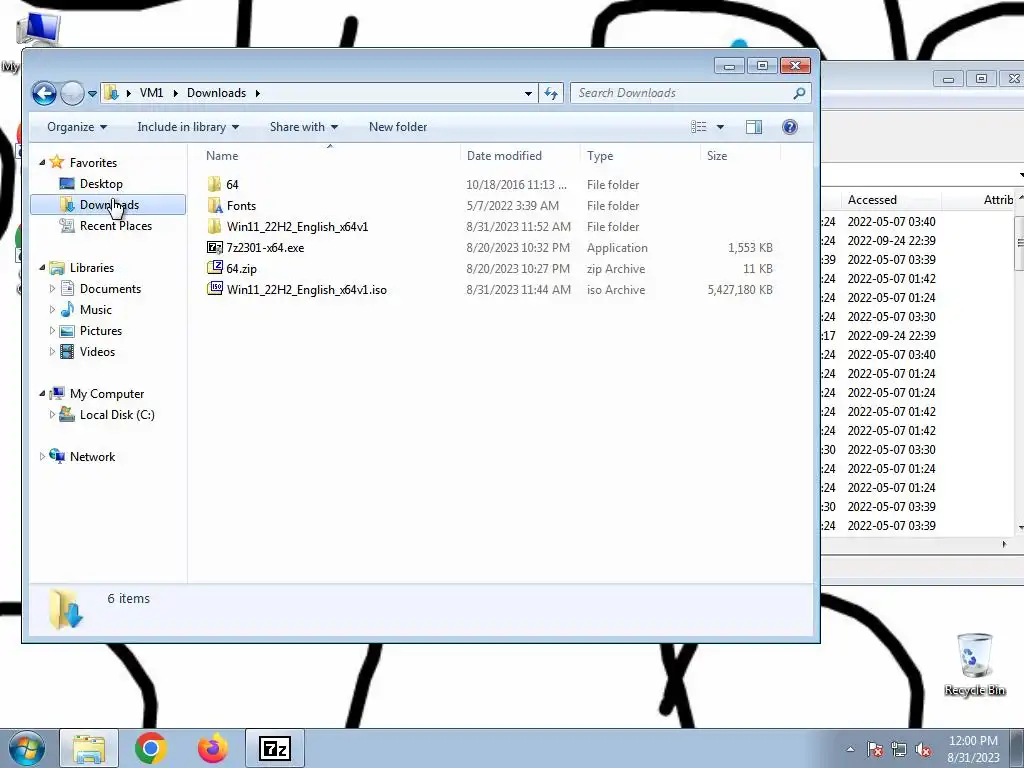Click the search magnifier icon

click(x=799, y=93)
